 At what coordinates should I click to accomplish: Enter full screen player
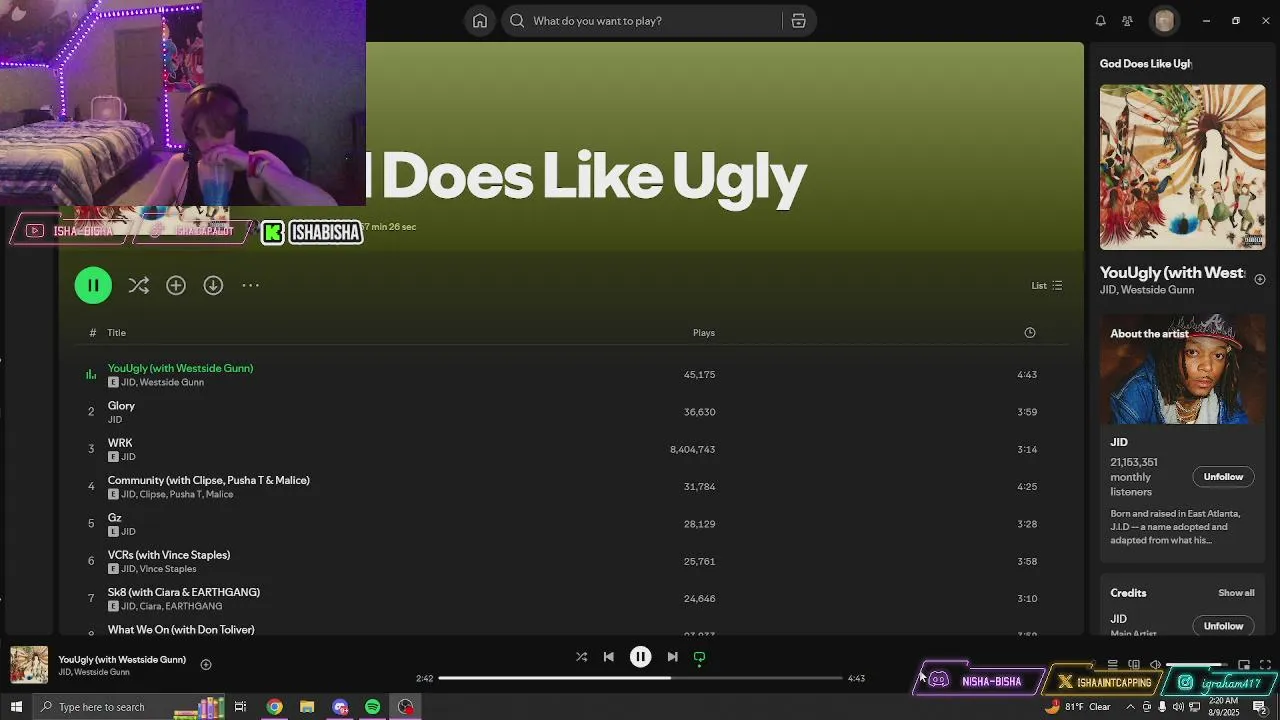coord(1265,665)
